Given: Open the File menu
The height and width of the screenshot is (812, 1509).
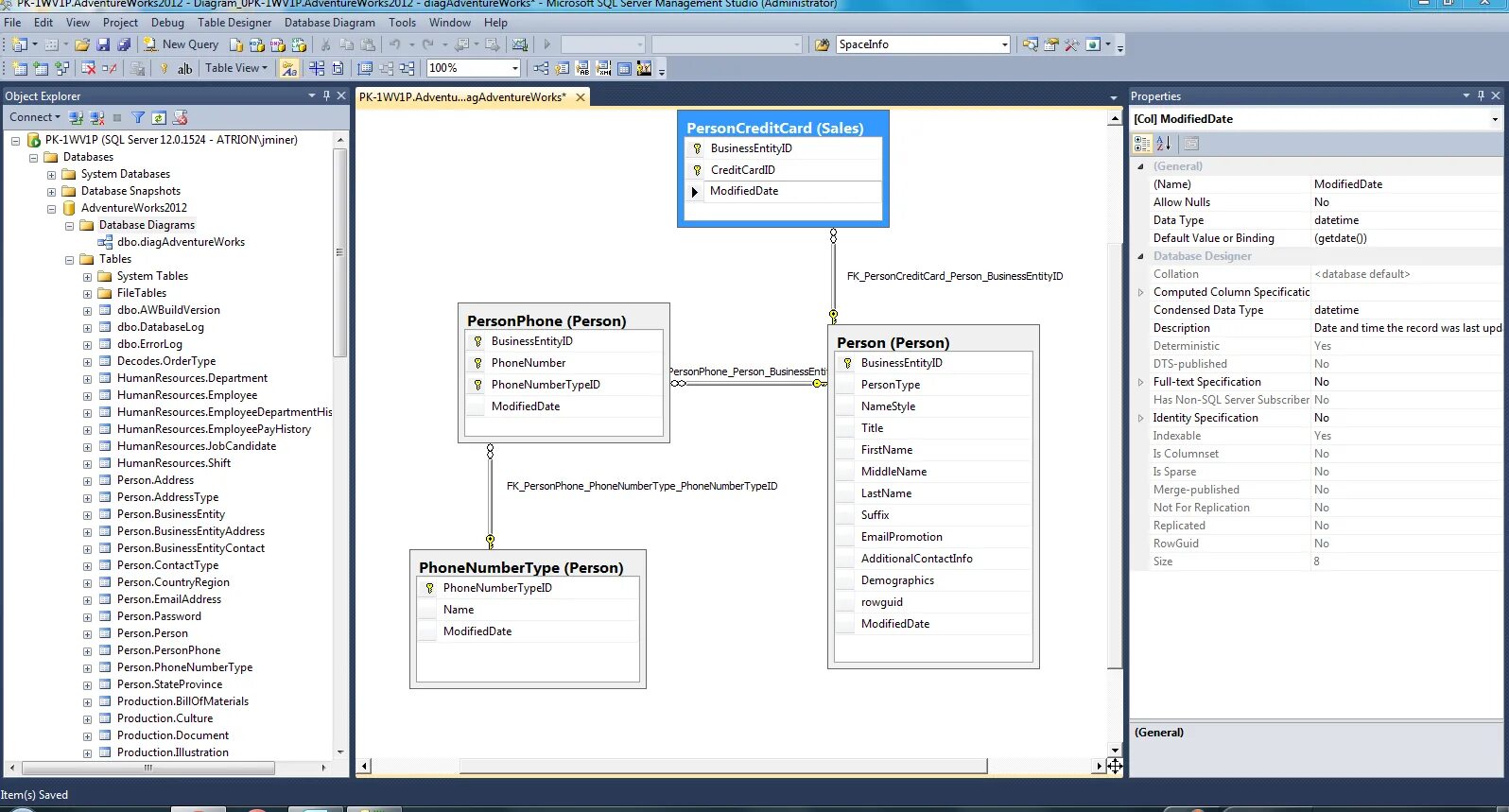Looking at the screenshot, I should (x=13, y=22).
